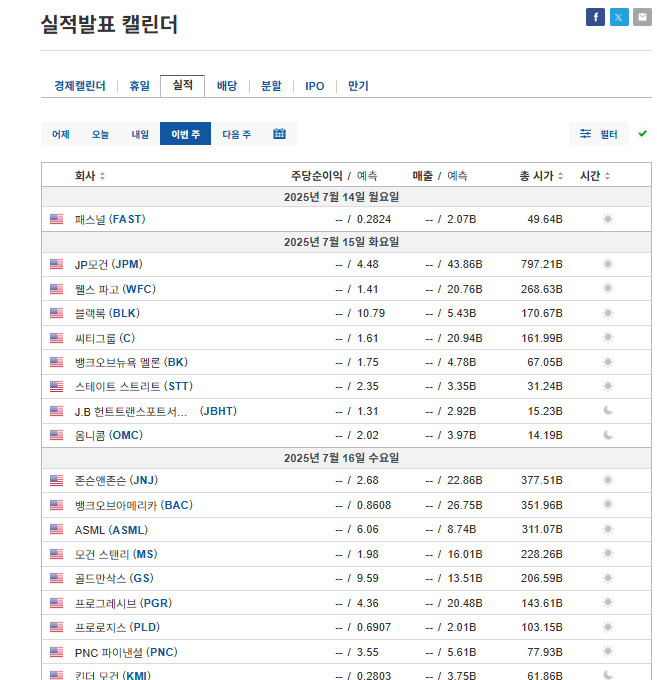Switch to the 휴일 tab

tap(139, 86)
